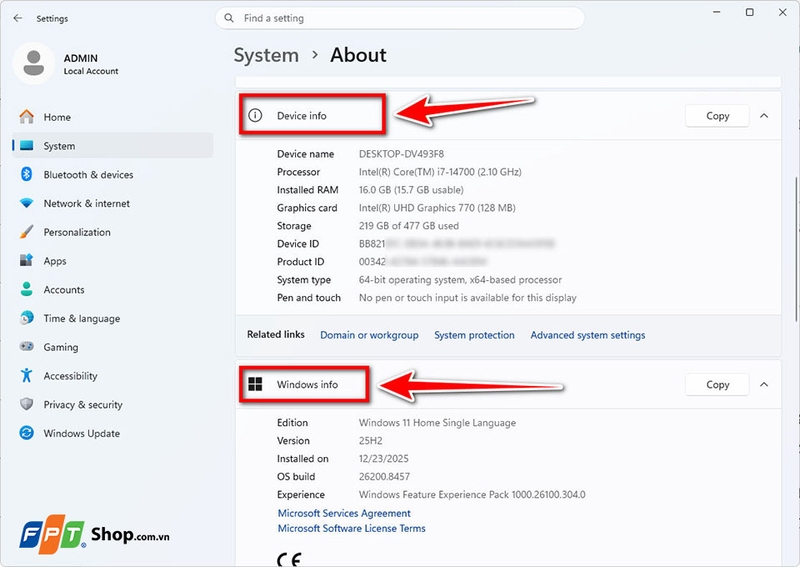The height and width of the screenshot is (567, 800).
Task: Click the Accounts person icon
Action: (x=27, y=289)
